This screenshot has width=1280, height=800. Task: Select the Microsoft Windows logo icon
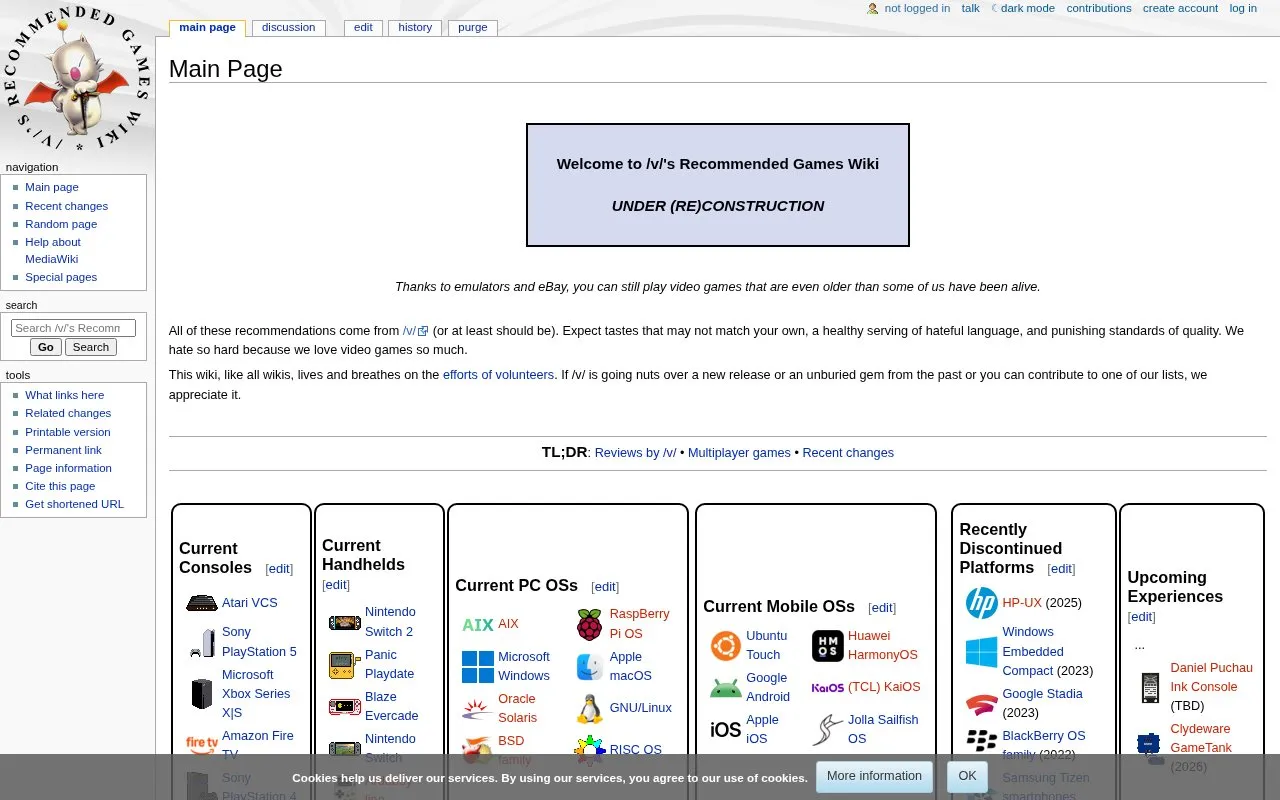coord(478,667)
